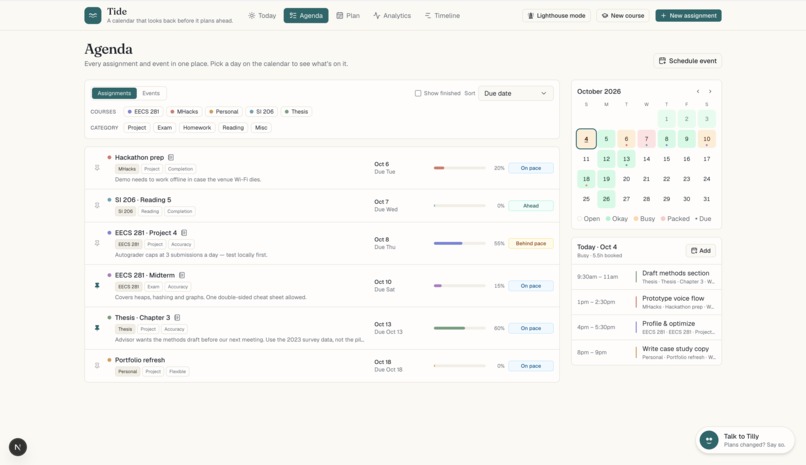Enable Lighthouse mode
Screen dimensions: 806x465
tap(557, 15)
